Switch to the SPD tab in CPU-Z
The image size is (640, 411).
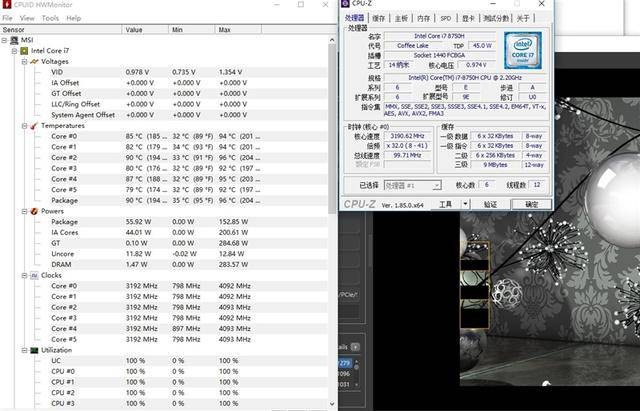click(x=444, y=18)
